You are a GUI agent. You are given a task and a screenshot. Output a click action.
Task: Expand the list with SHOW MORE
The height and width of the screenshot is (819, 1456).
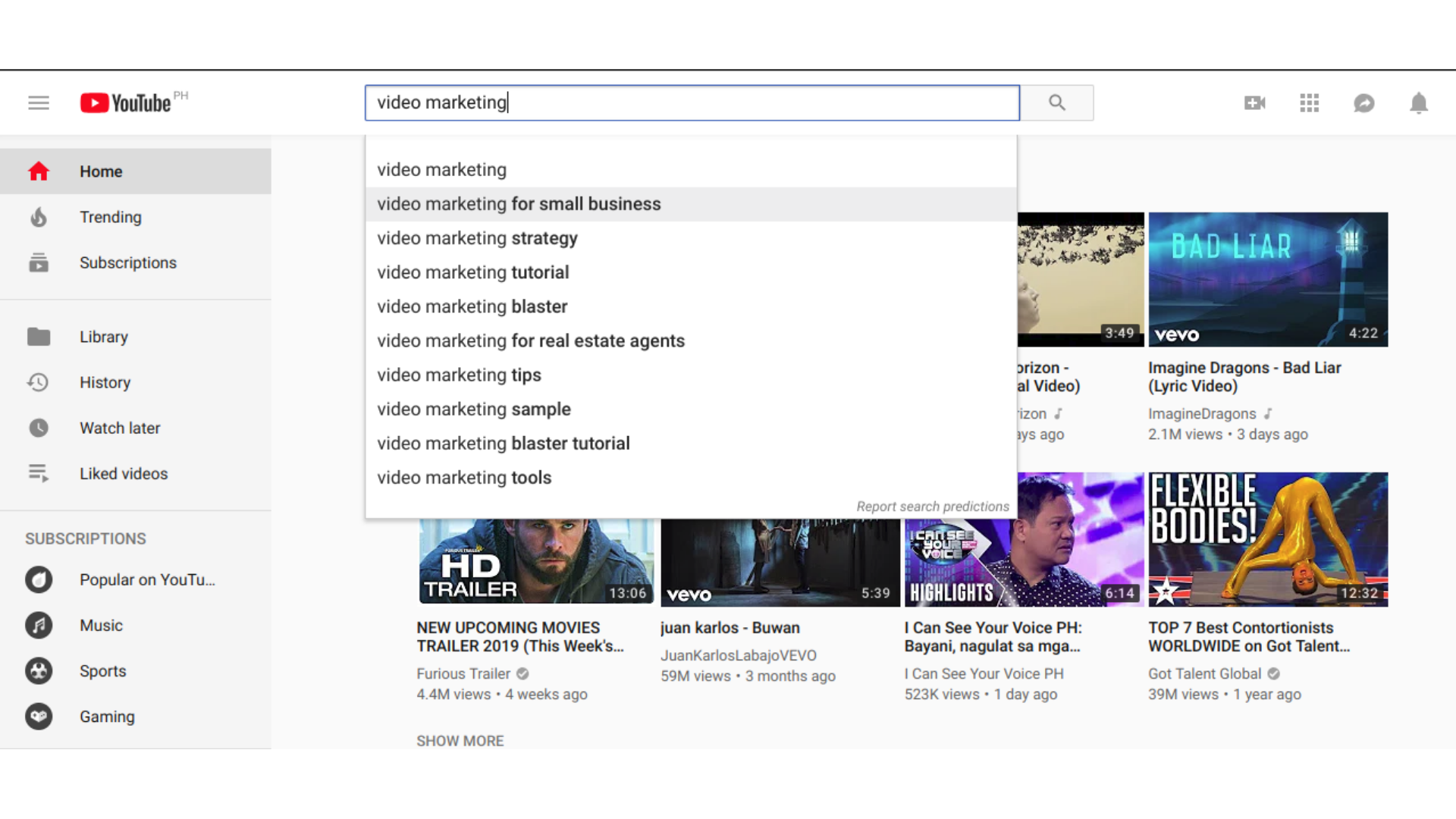point(460,741)
